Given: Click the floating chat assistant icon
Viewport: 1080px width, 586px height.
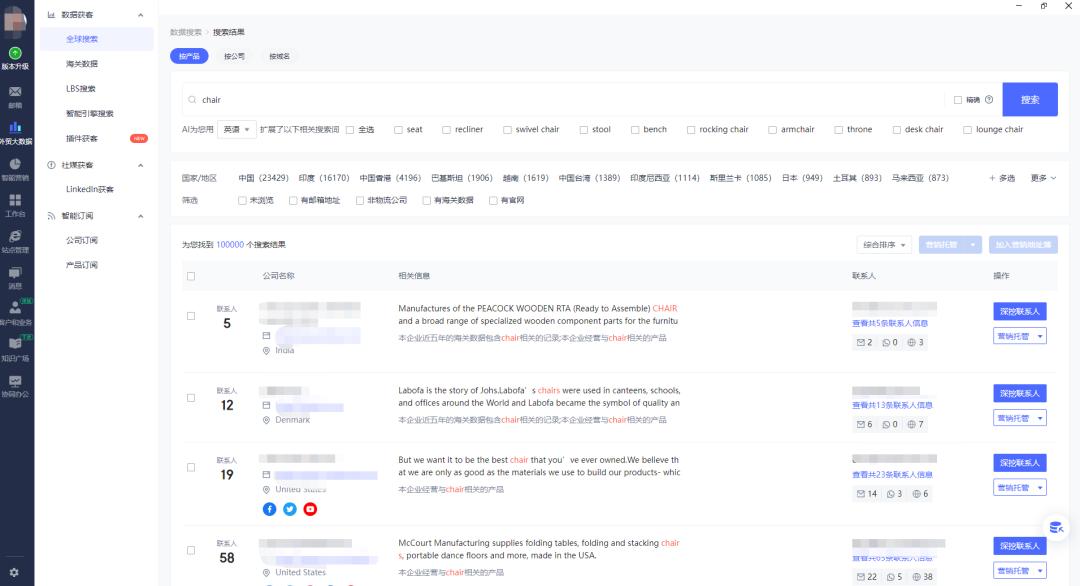Looking at the screenshot, I should (1055, 527).
